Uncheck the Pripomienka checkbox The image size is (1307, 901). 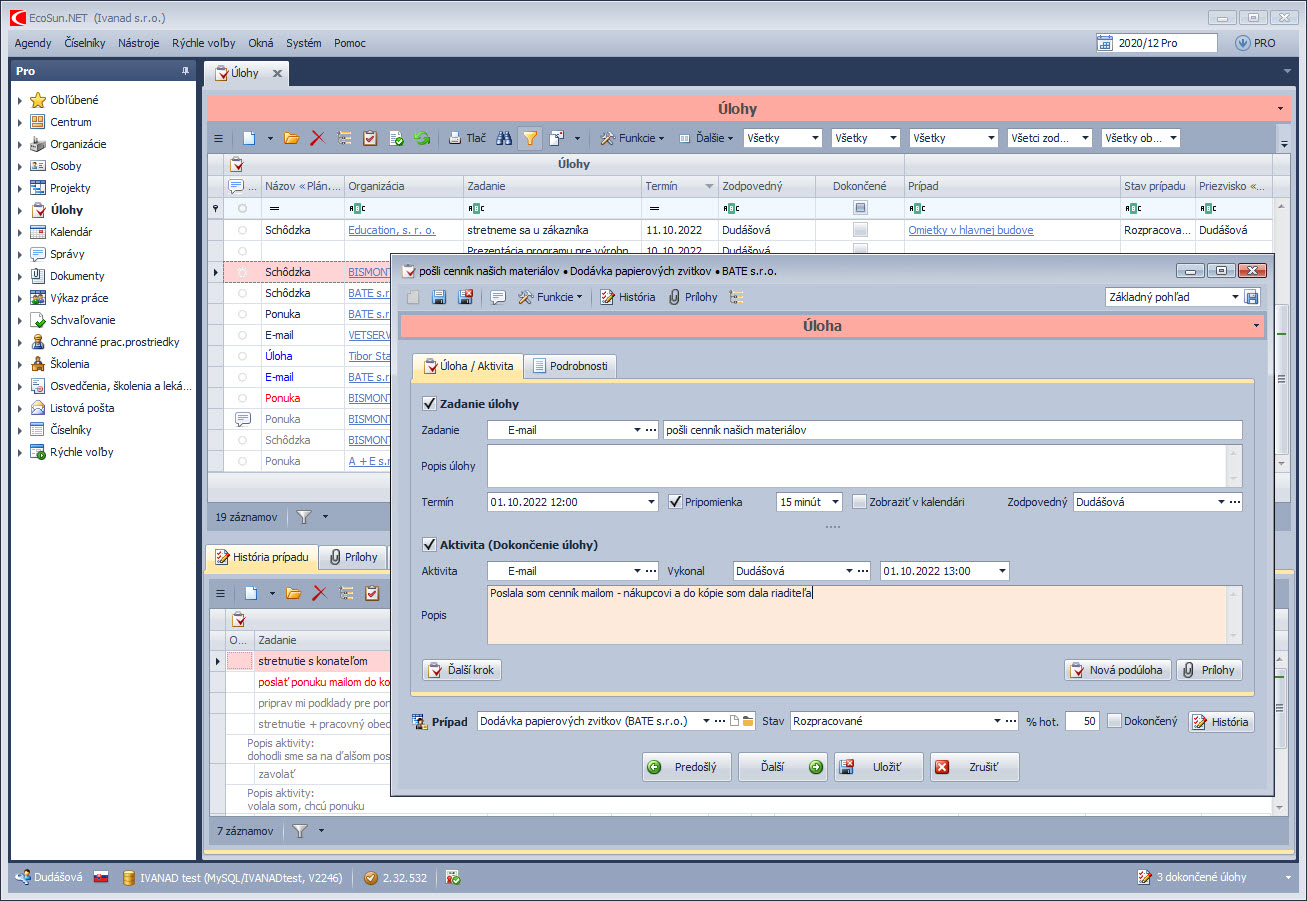point(675,502)
